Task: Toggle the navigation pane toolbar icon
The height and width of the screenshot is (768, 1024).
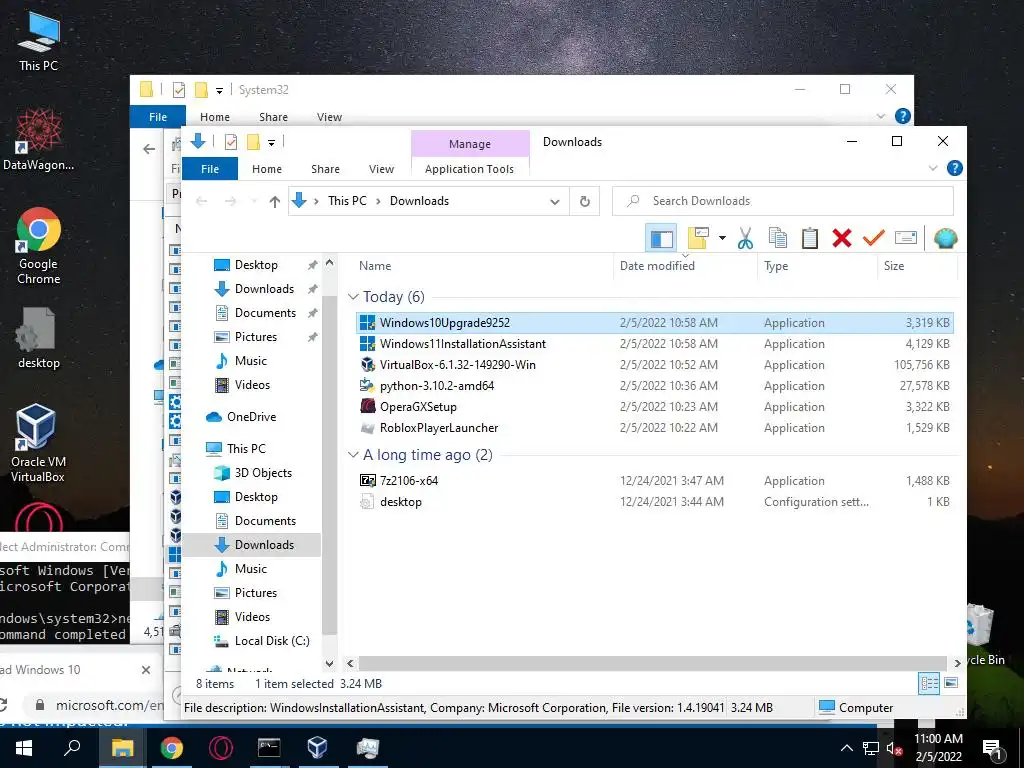Action: (x=661, y=238)
